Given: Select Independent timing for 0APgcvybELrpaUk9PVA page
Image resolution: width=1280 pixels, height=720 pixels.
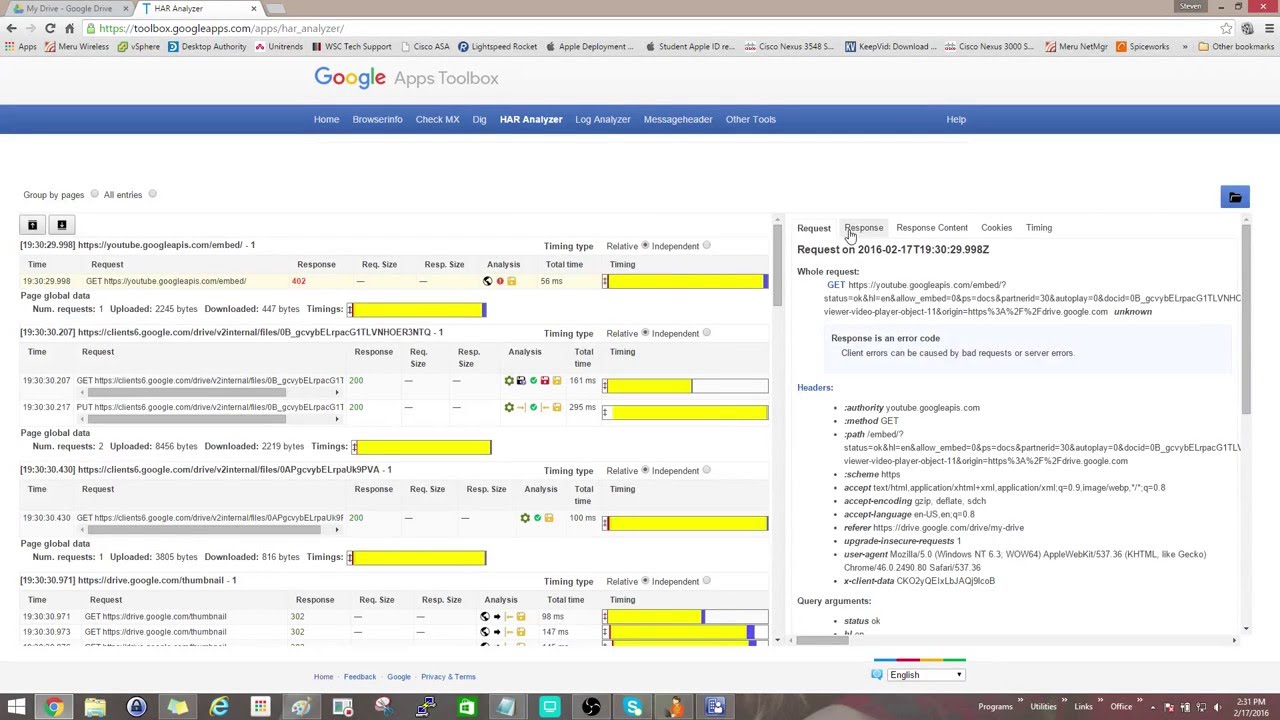Looking at the screenshot, I should 706,471.
